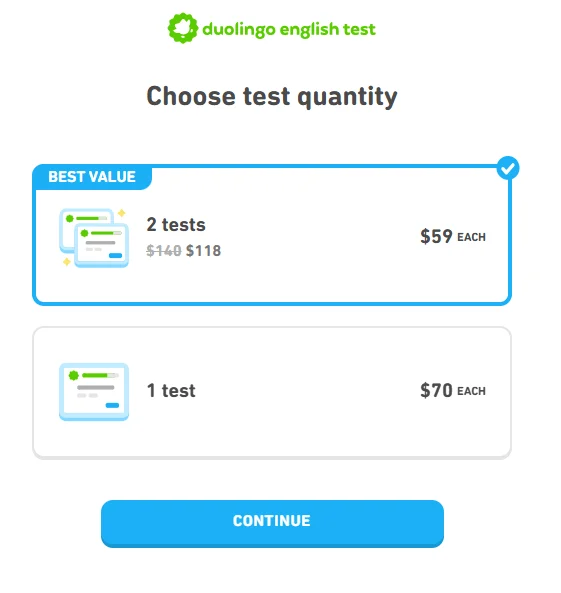Click the word EACH beside $59
The image size is (561, 593).
[x=471, y=237]
